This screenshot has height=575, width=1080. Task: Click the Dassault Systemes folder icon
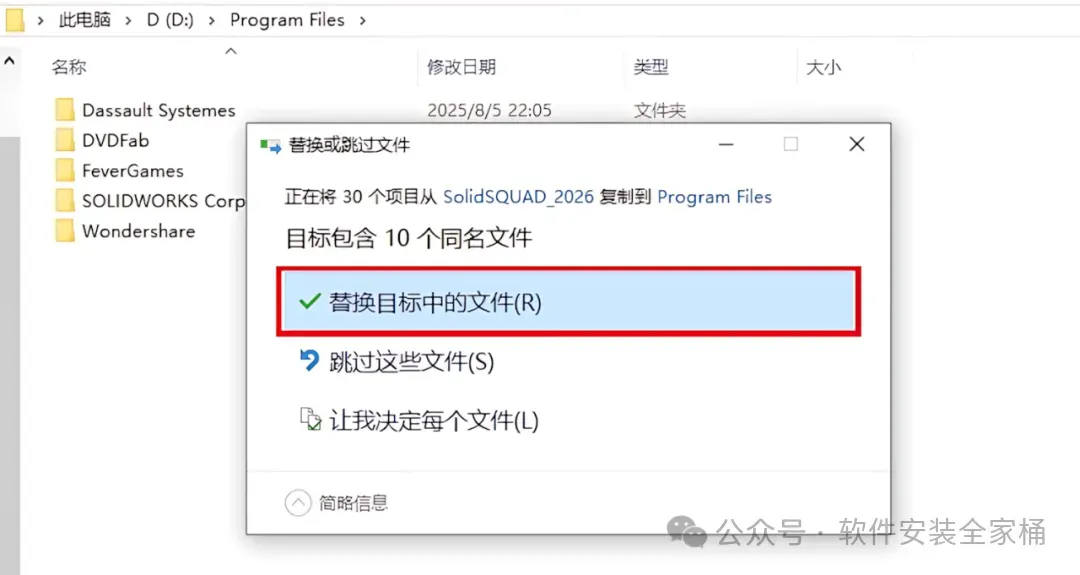(65, 110)
